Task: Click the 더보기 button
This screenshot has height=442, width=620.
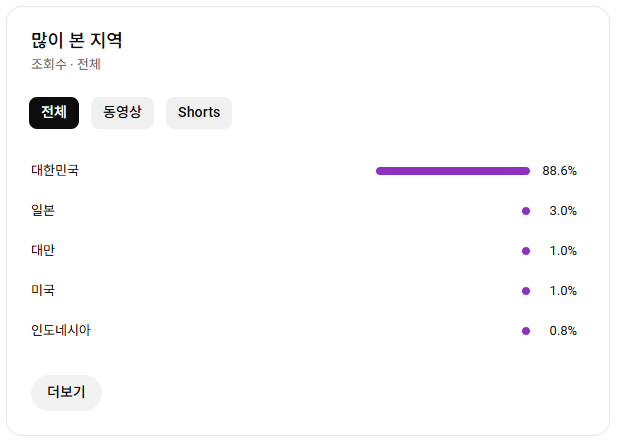Action: click(66, 393)
